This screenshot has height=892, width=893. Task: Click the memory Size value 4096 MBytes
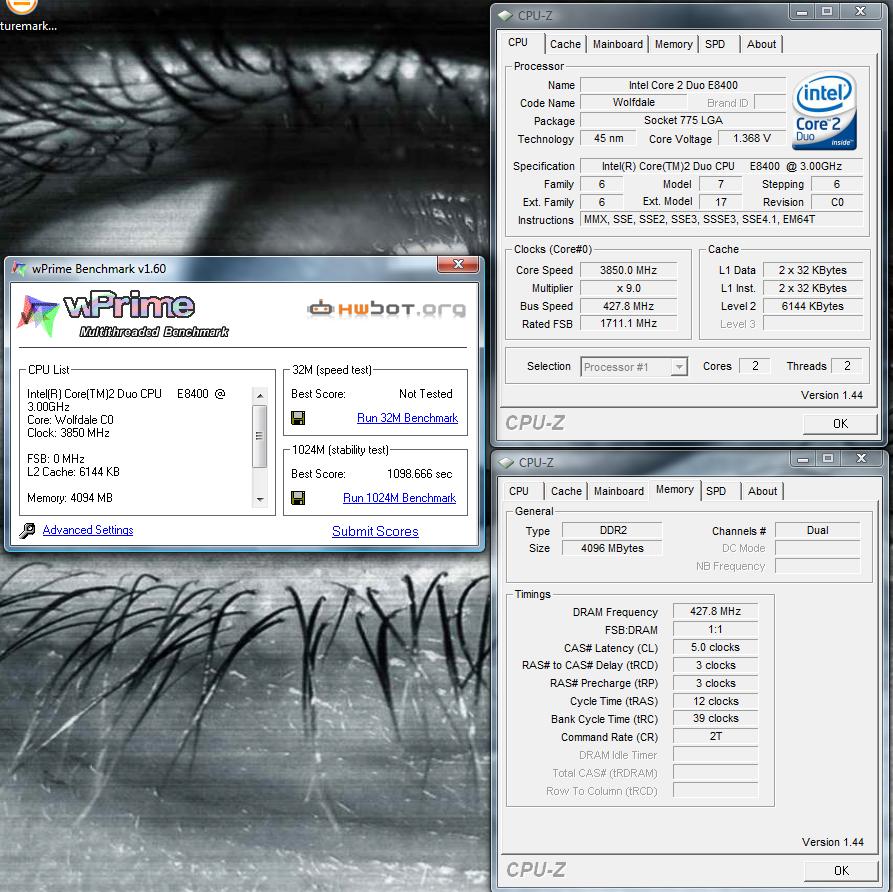612,548
